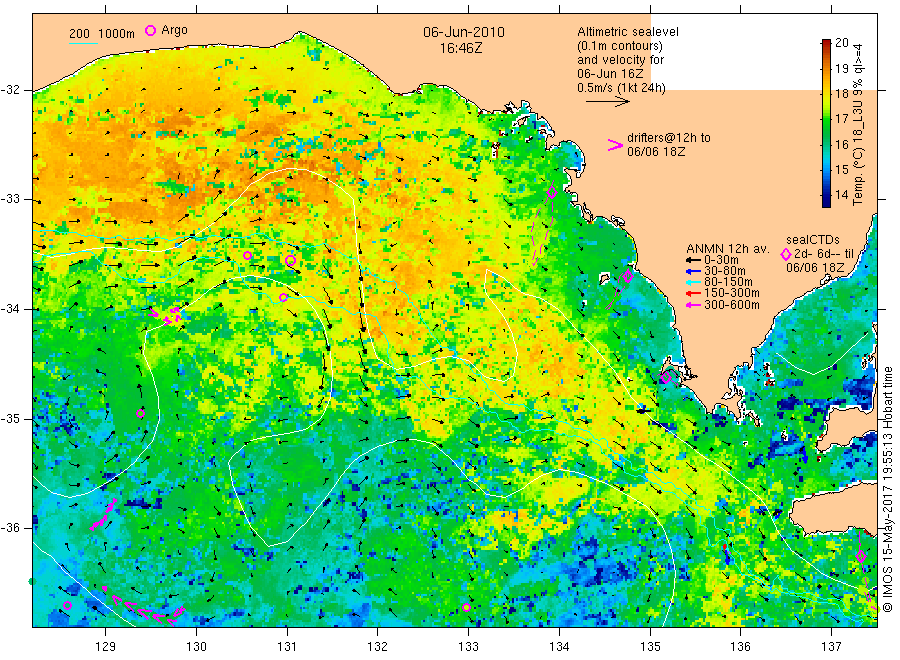This screenshot has width=900, height=660.
Task: Click the cyan 80-150m legend arrow
Action: coord(693,282)
